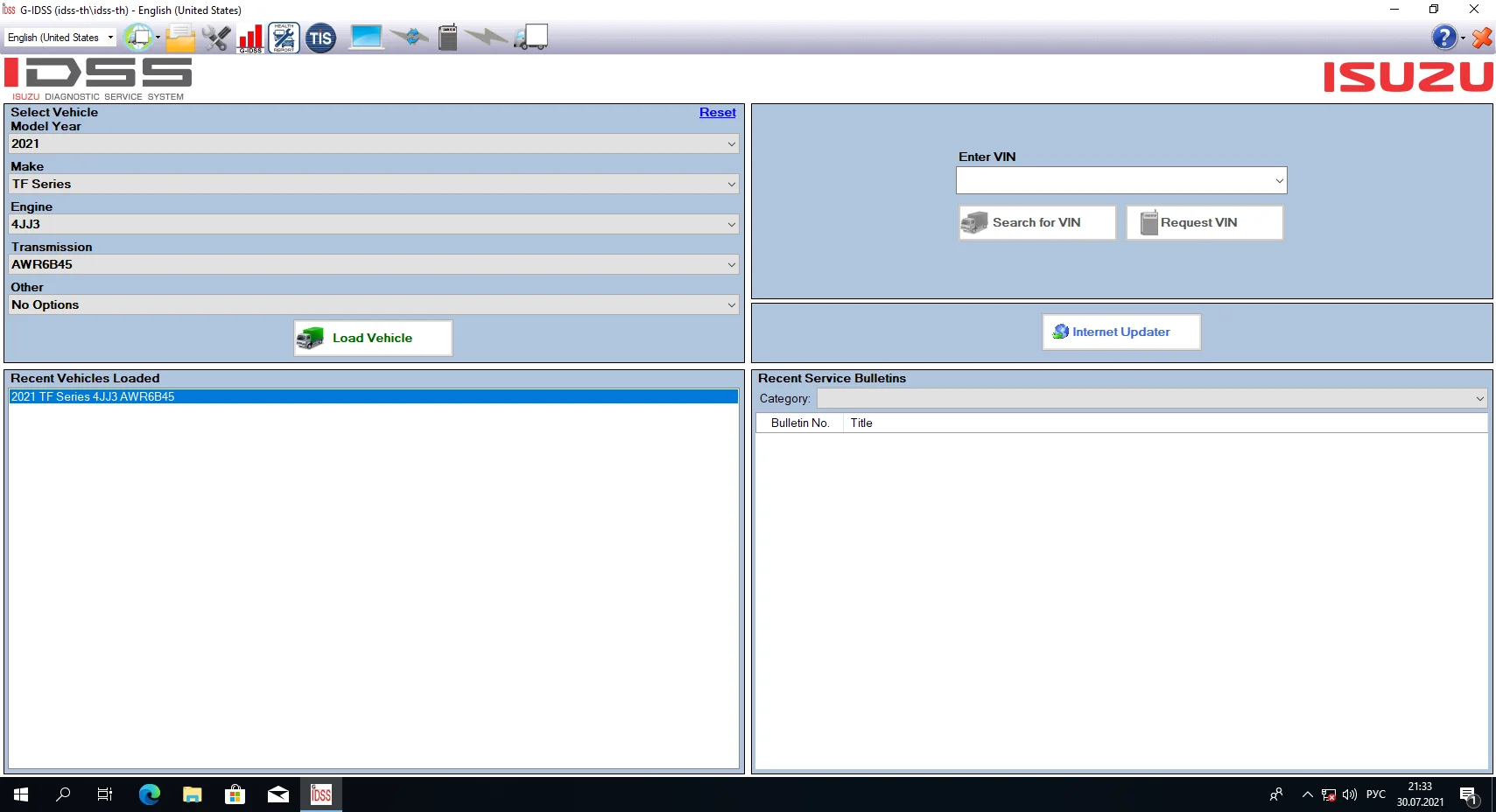Viewport: 1496px width, 812px height.
Task: Click the laptop computer toolbar icon
Action: tap(366, 38)
